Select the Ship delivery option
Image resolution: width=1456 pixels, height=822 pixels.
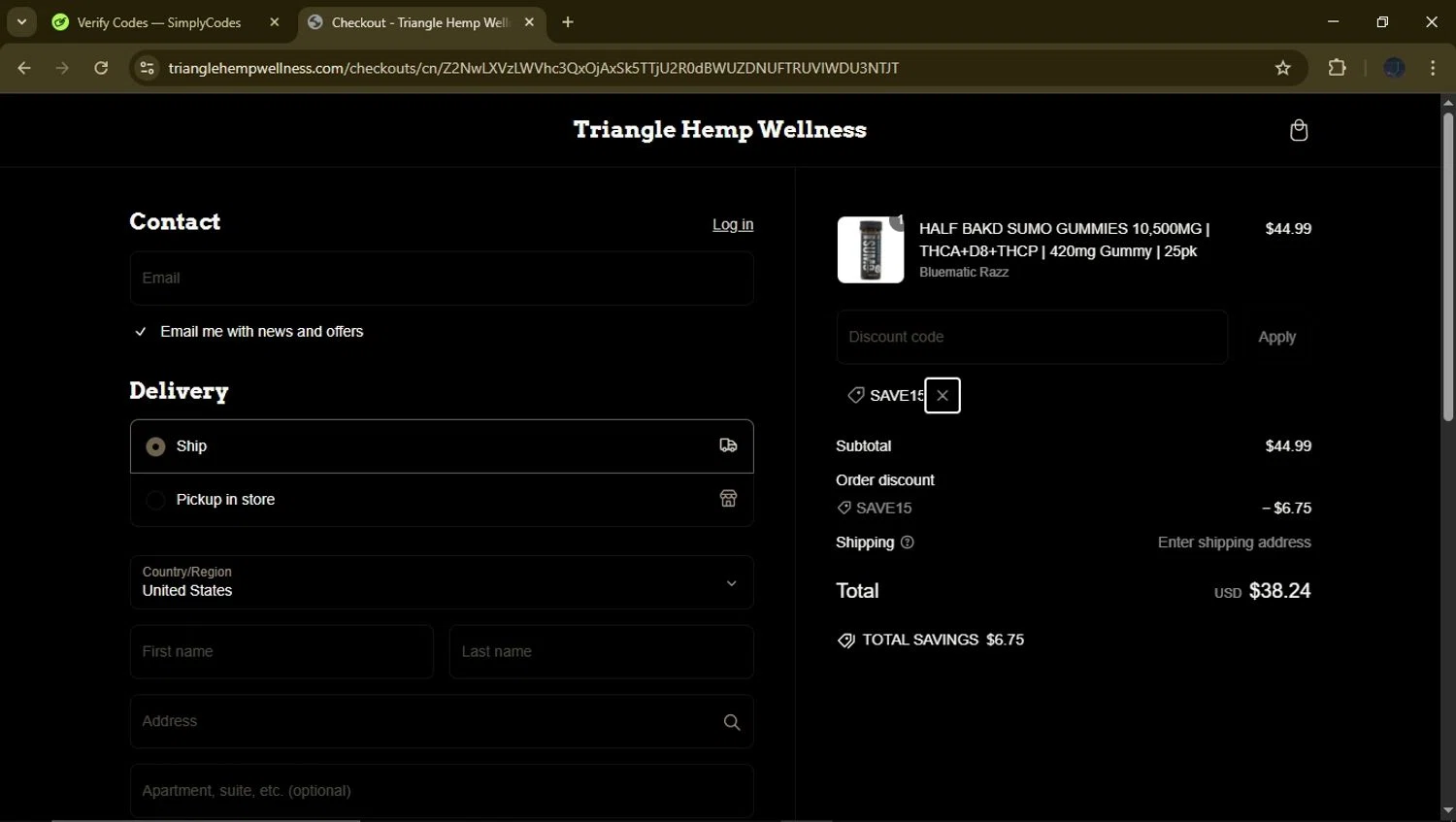coord(442,446)
